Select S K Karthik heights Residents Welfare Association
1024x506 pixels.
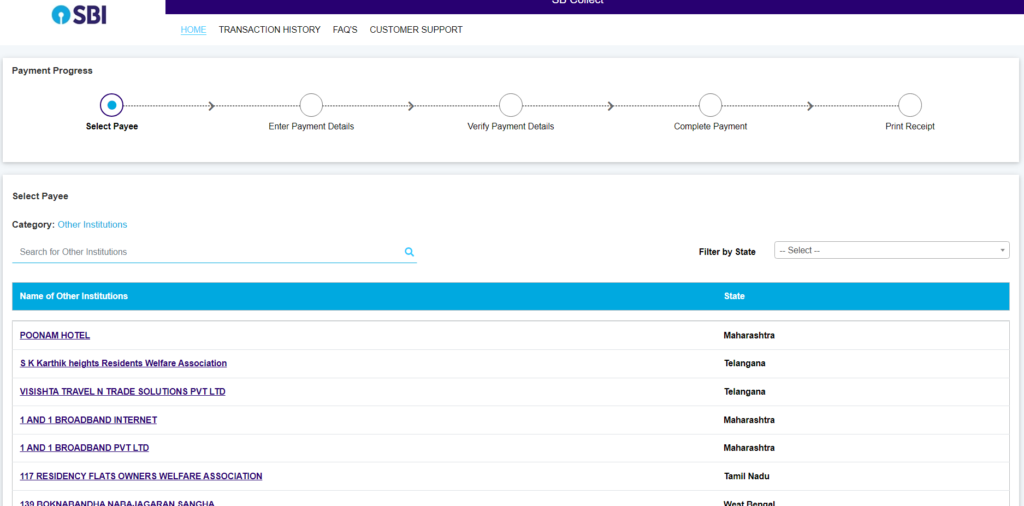pos(123,363)
